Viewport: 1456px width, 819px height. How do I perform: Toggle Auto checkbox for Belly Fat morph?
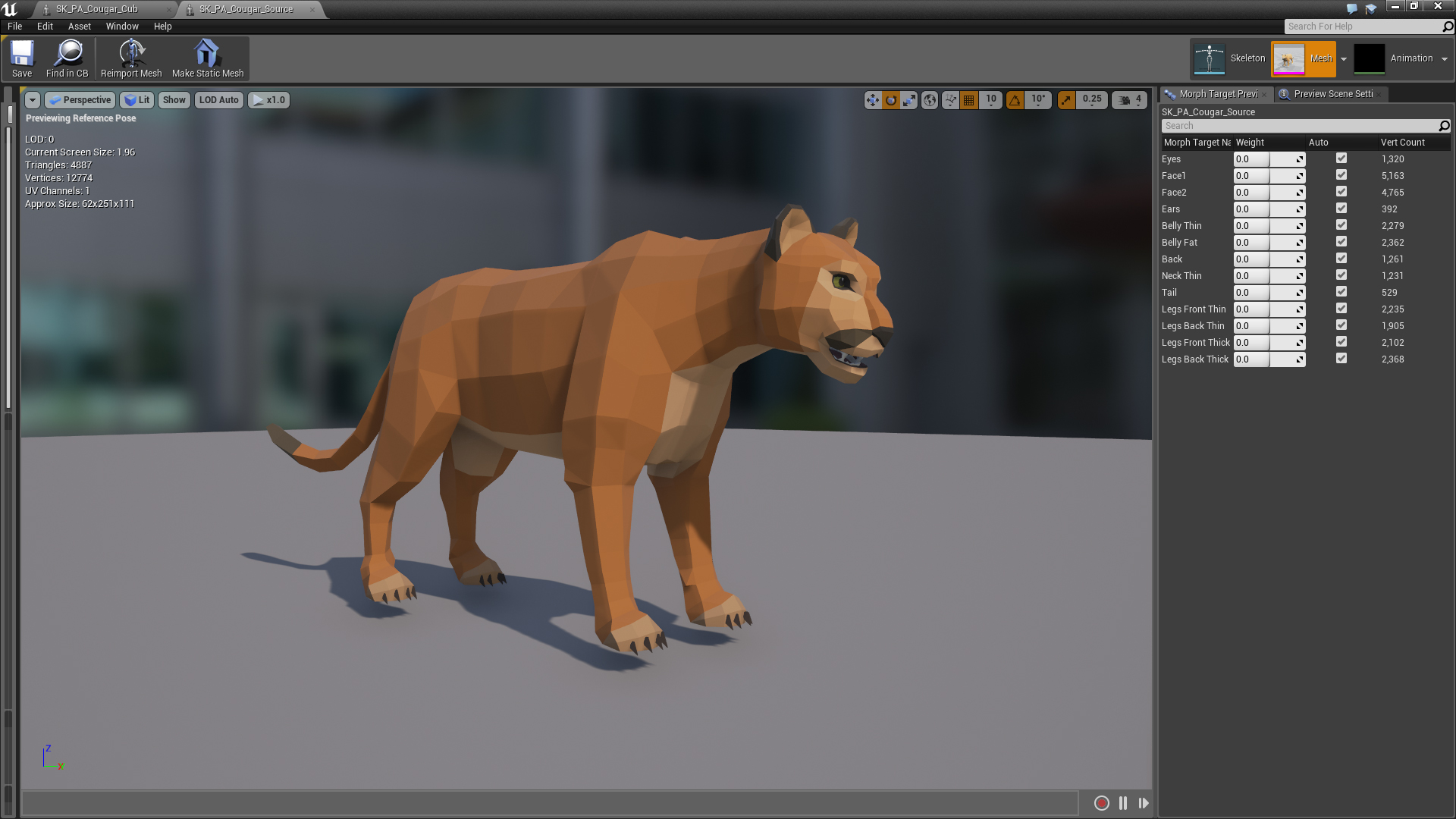pos(1341,242)
